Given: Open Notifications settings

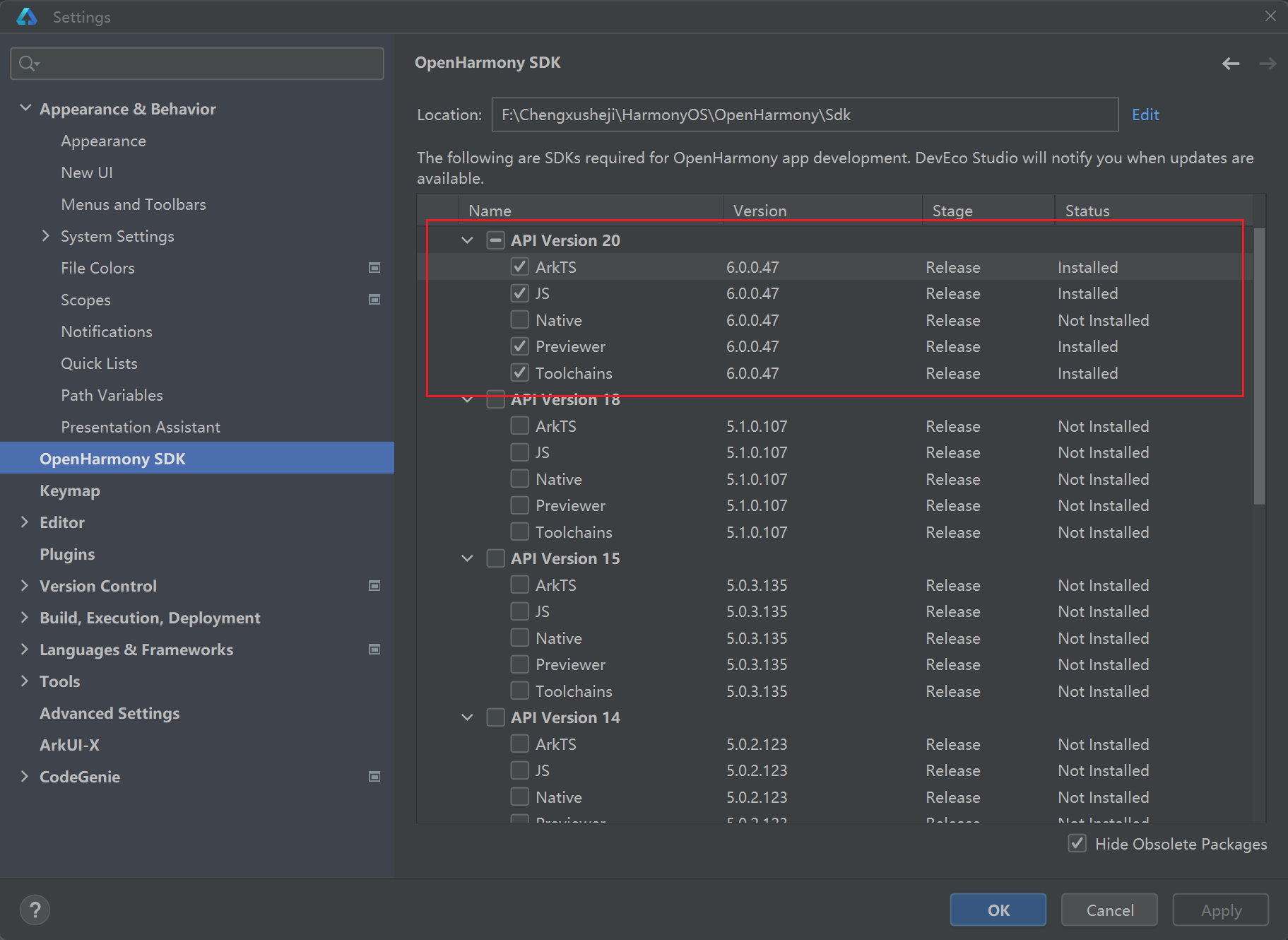Looking at the screenshot, I should pyautogui.click(x=107, y=331).
